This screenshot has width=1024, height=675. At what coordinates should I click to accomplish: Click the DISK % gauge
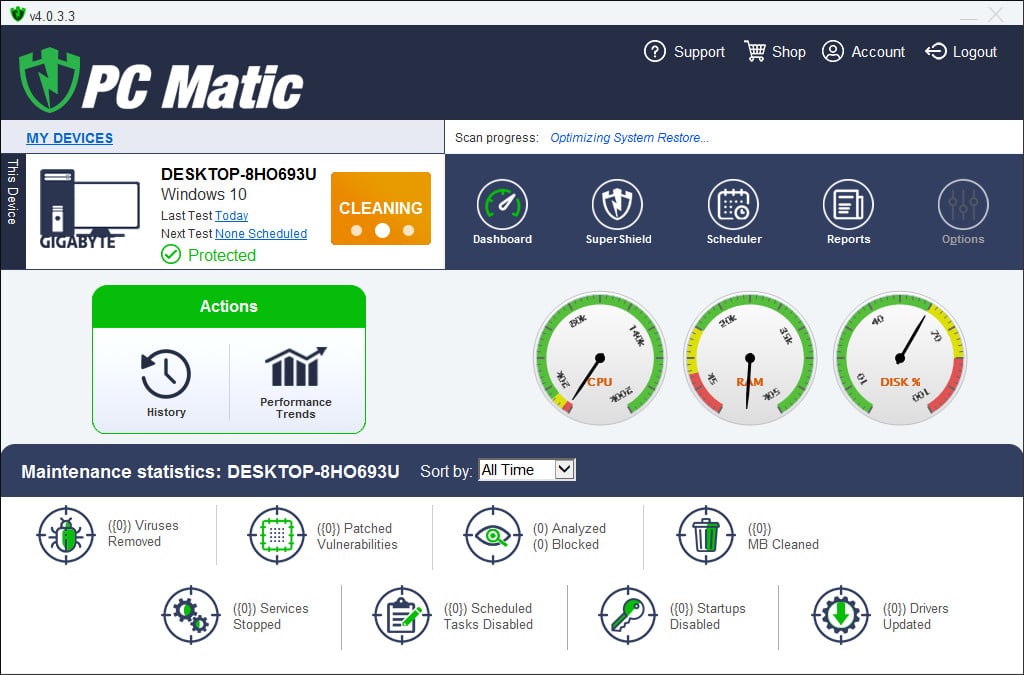click(900, 358)
